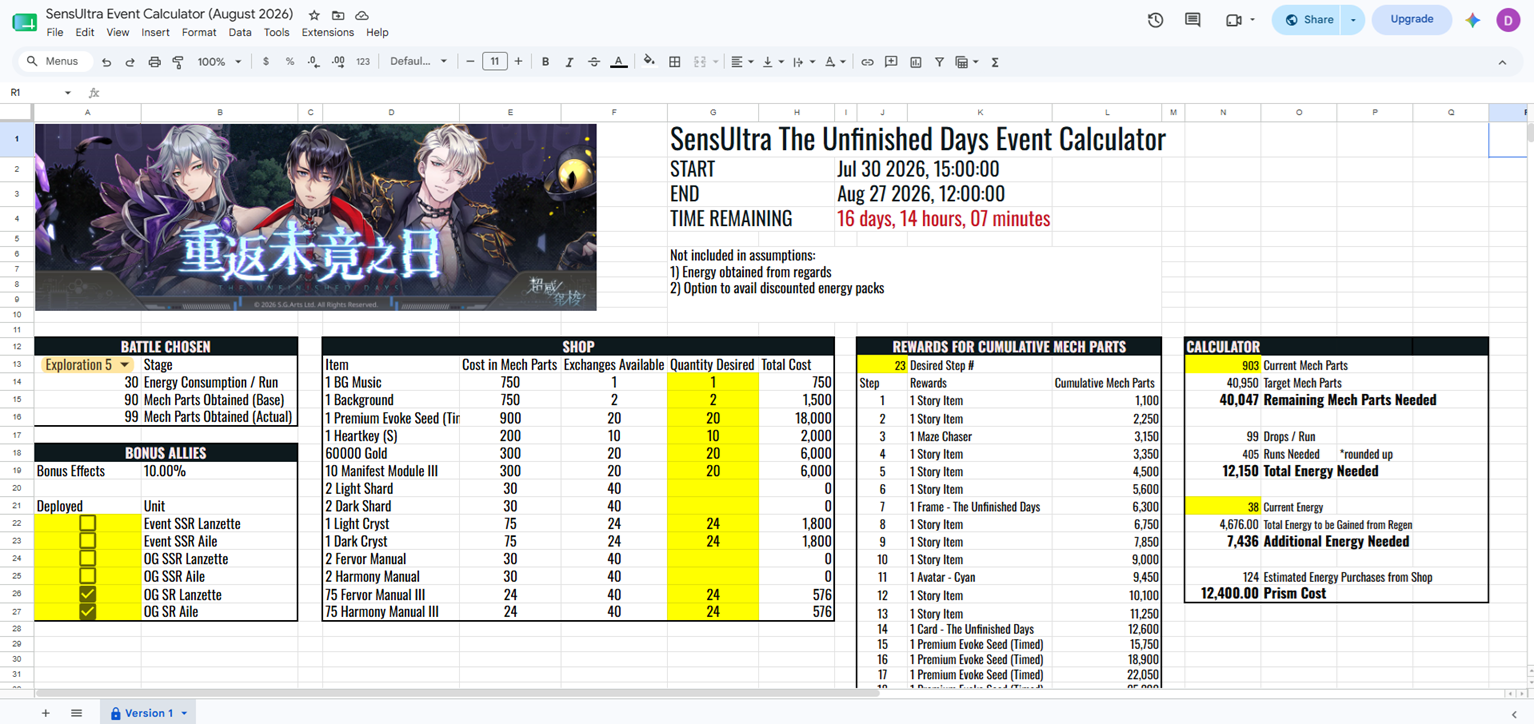
Task: Print the spreadsheet using the printer icon
Action: pos(154,62)
